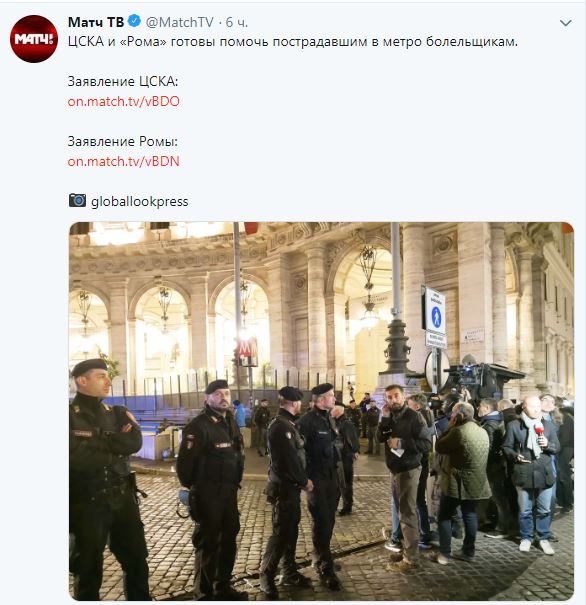Screen dimensions: 586x605
Task: Open the Матч ТВ round avatar logo
Action: click(34, 39)
